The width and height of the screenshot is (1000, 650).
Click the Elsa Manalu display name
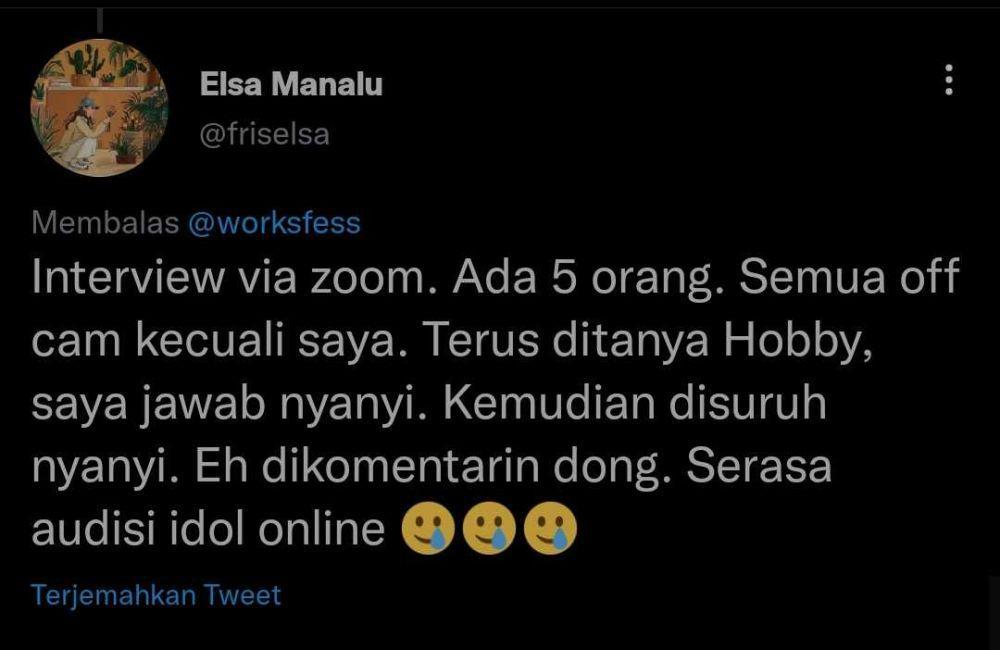(x=291, y=84)
